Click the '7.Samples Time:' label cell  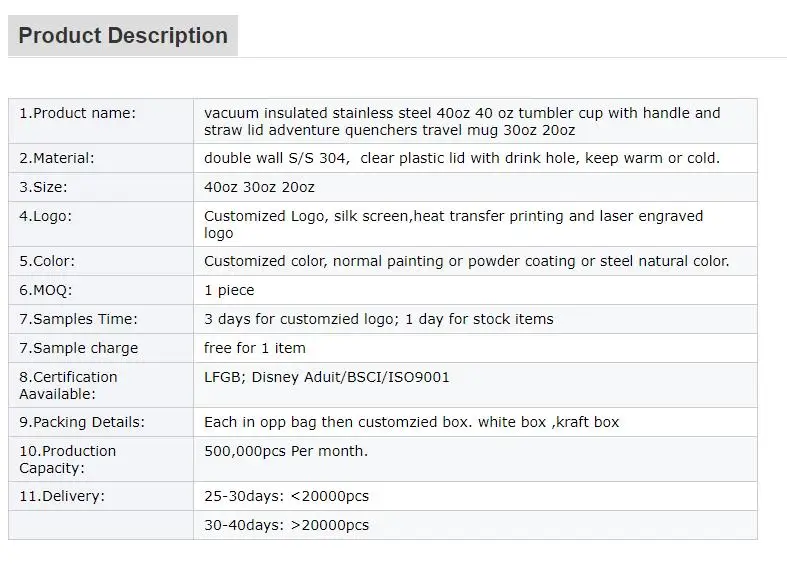[78, 319]
